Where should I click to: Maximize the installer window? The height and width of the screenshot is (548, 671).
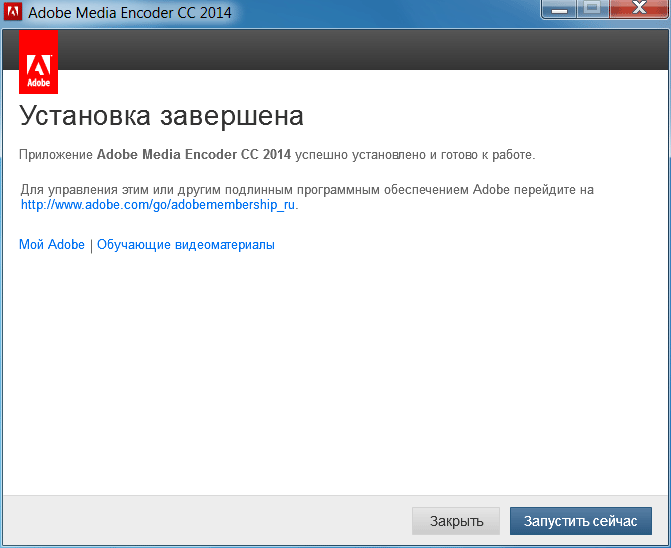(593, 9)
